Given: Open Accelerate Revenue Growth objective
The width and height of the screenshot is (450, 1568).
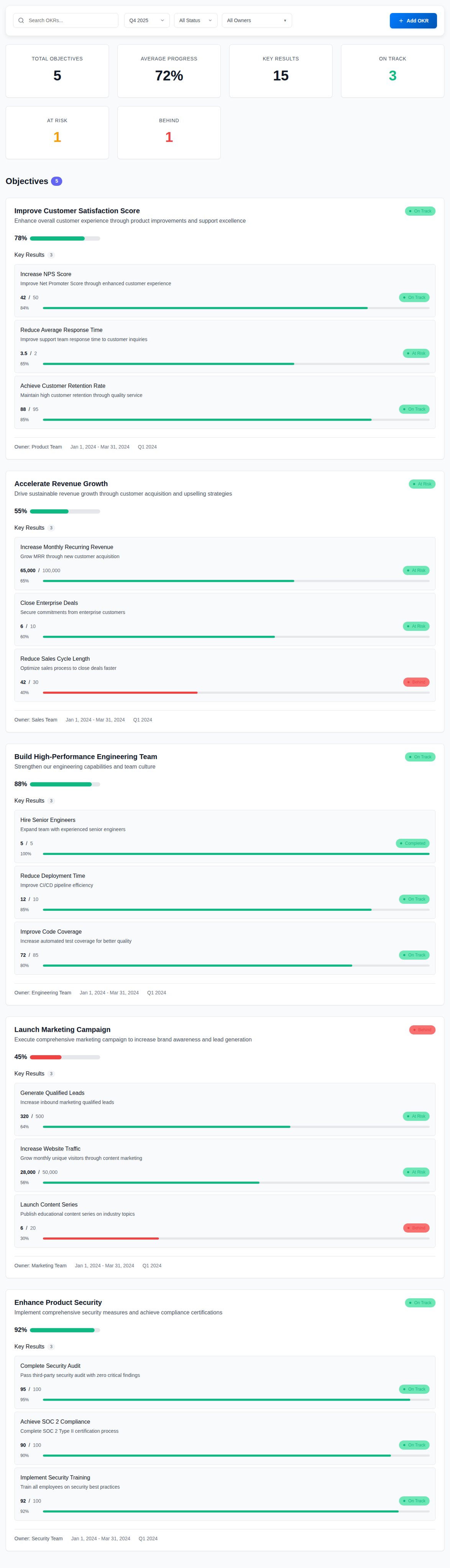Looking at the screenshot, I should 61,484.
